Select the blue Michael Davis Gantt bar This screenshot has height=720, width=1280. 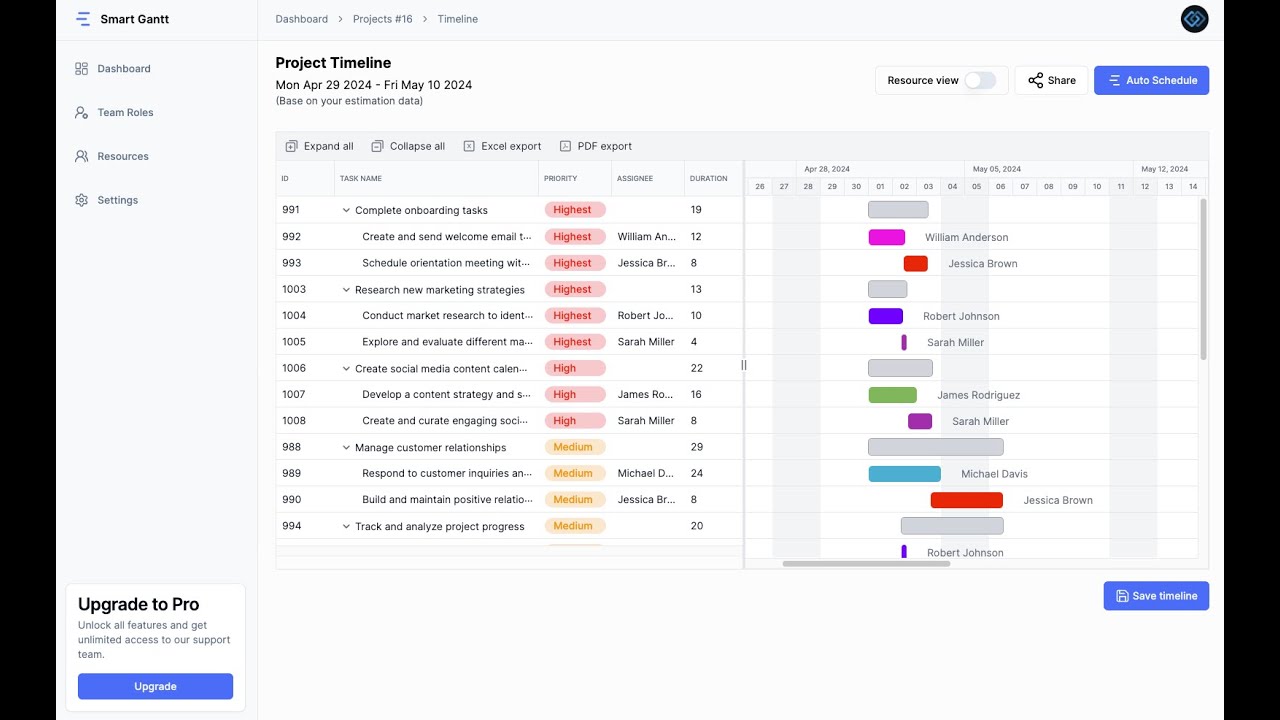905,474
